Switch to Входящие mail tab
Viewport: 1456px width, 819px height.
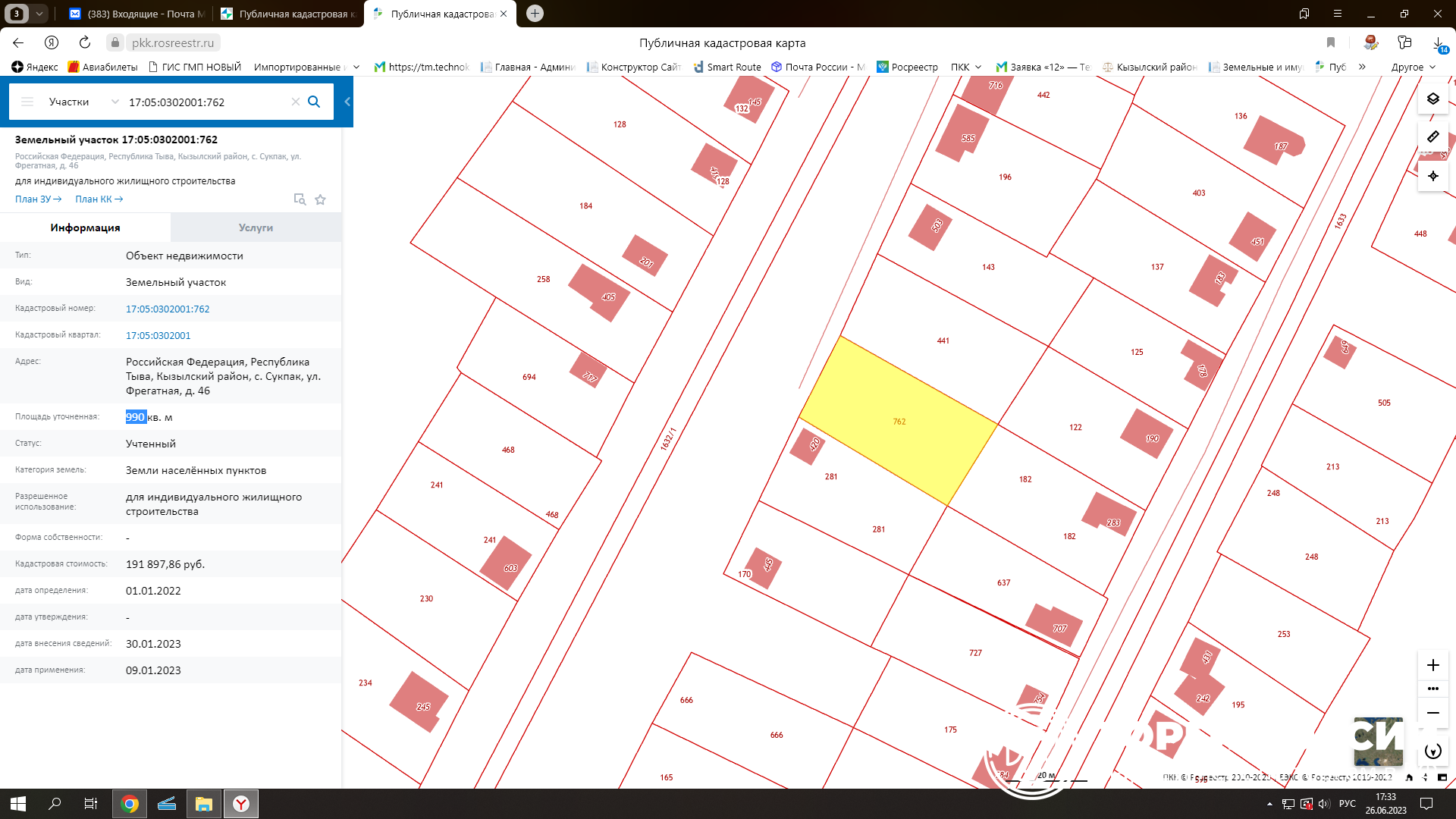pos(136,14)
